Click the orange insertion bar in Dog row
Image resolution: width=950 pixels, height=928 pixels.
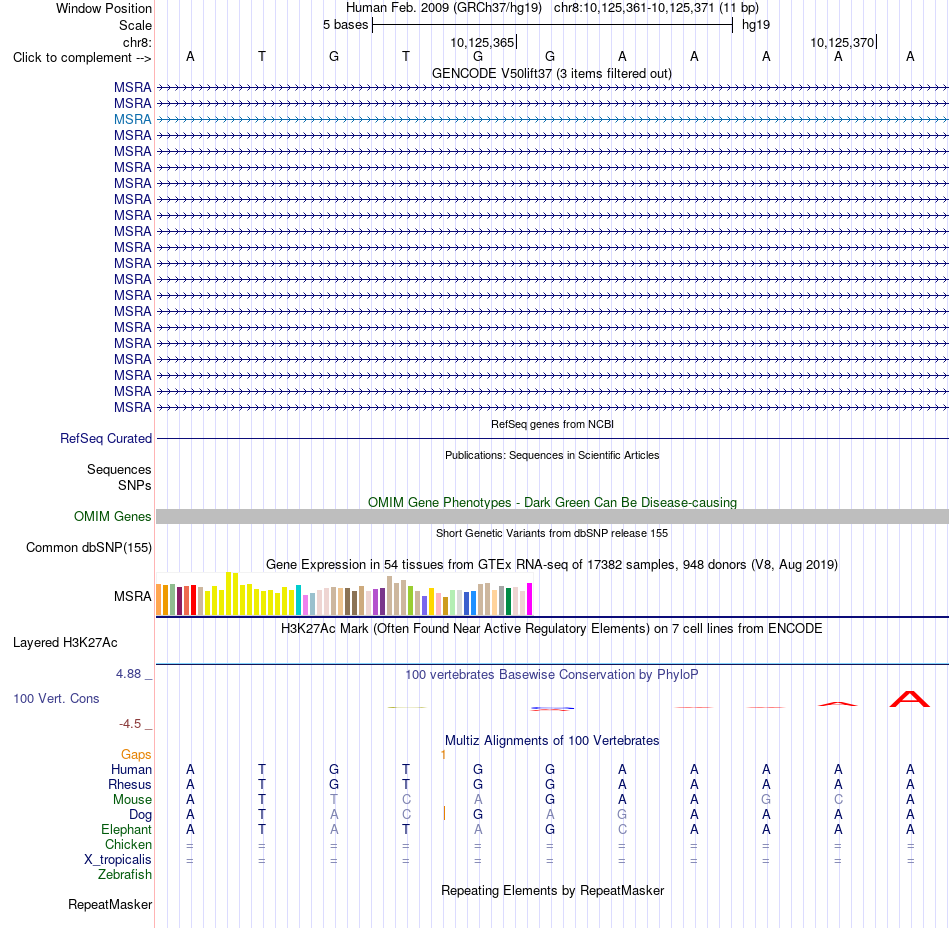click(444, 814)
